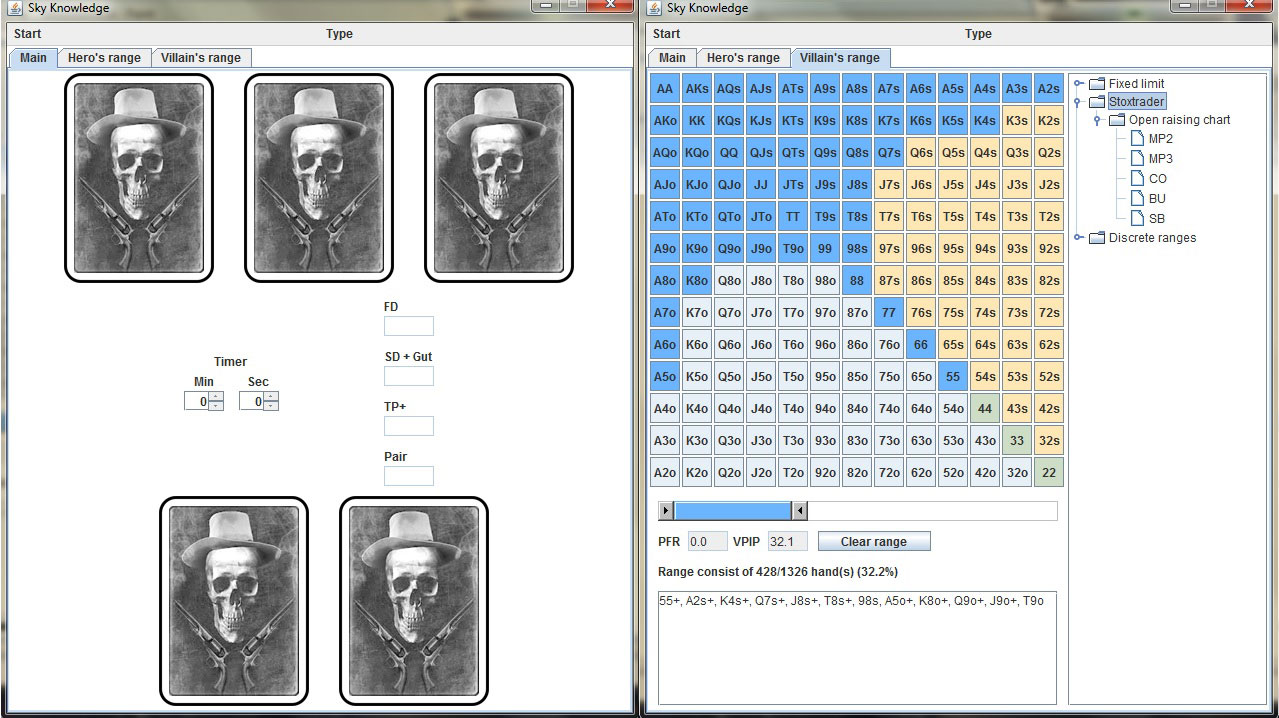
Task: Select Villain's range tab in the right window
Action: 840,57
